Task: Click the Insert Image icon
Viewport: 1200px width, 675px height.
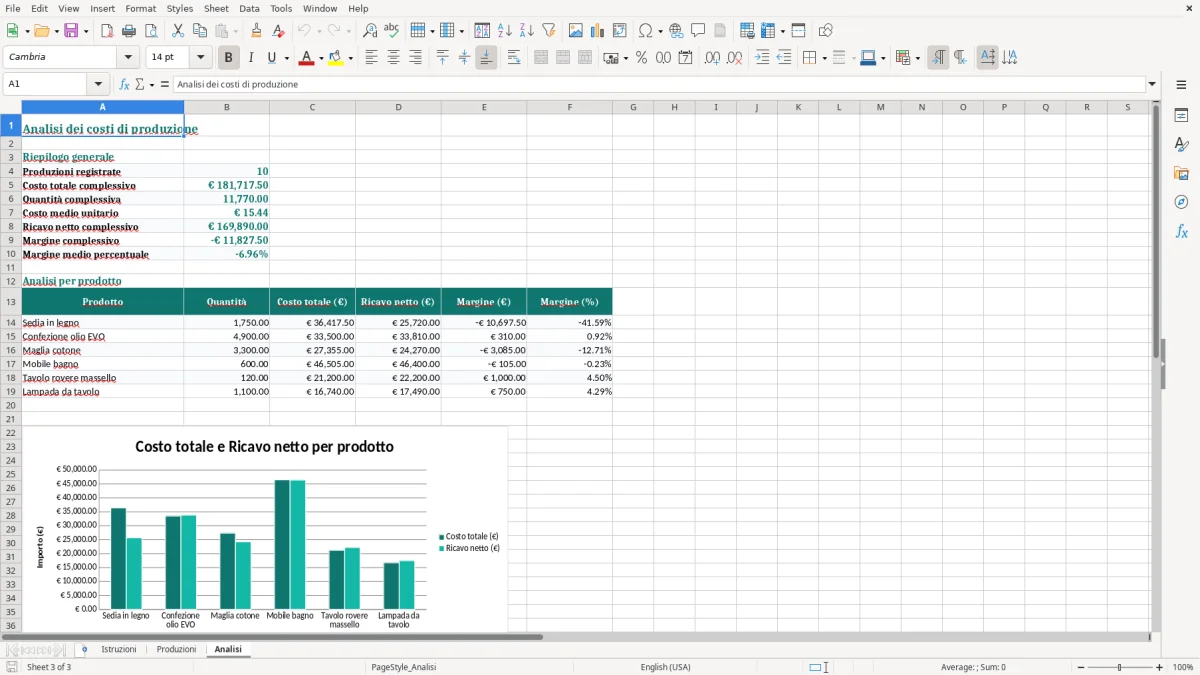Action: 576,31
